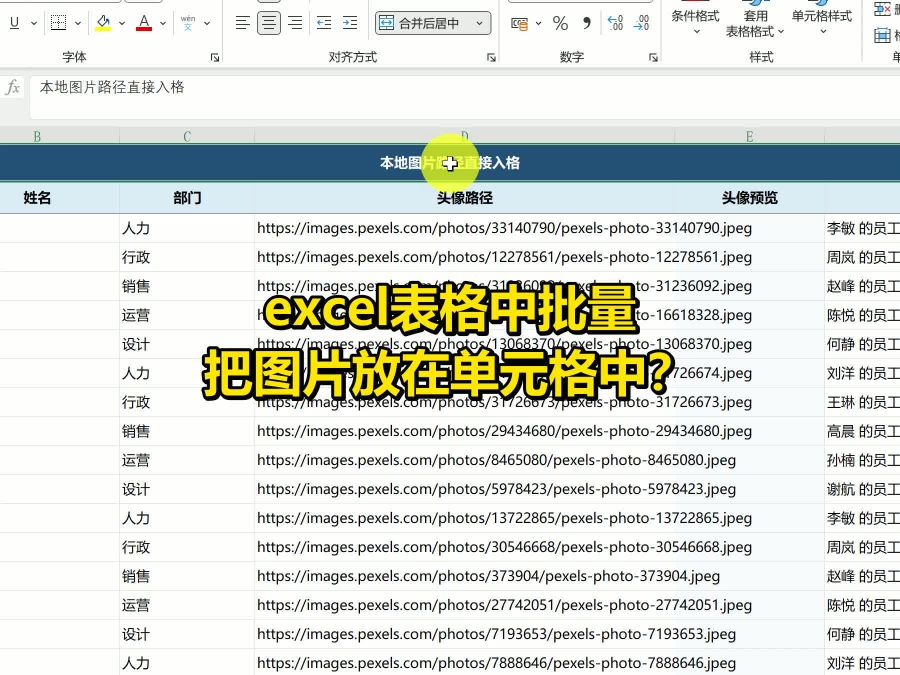Apply comma thousands separator style
The width and height of the screenshot is (900, 675).
(x=587, y=23)
